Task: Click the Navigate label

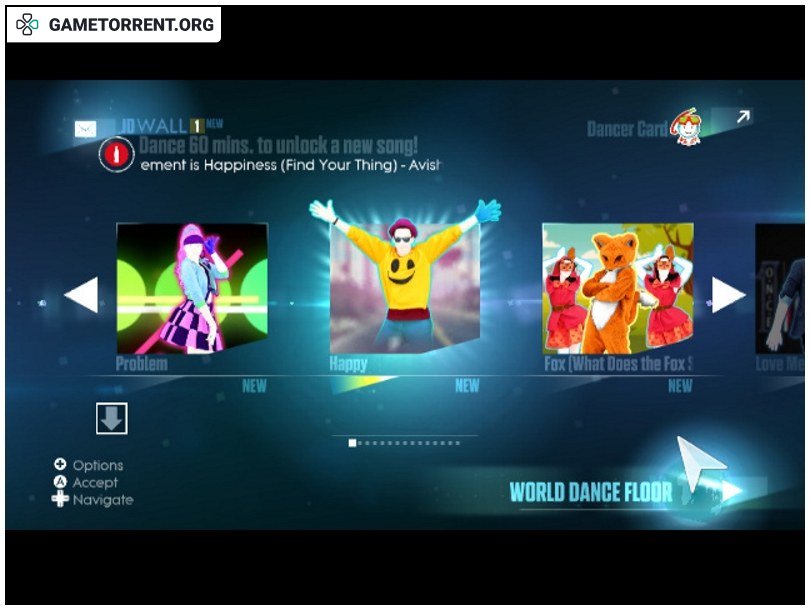Action: pyautogui.click(x=103, y=500)
